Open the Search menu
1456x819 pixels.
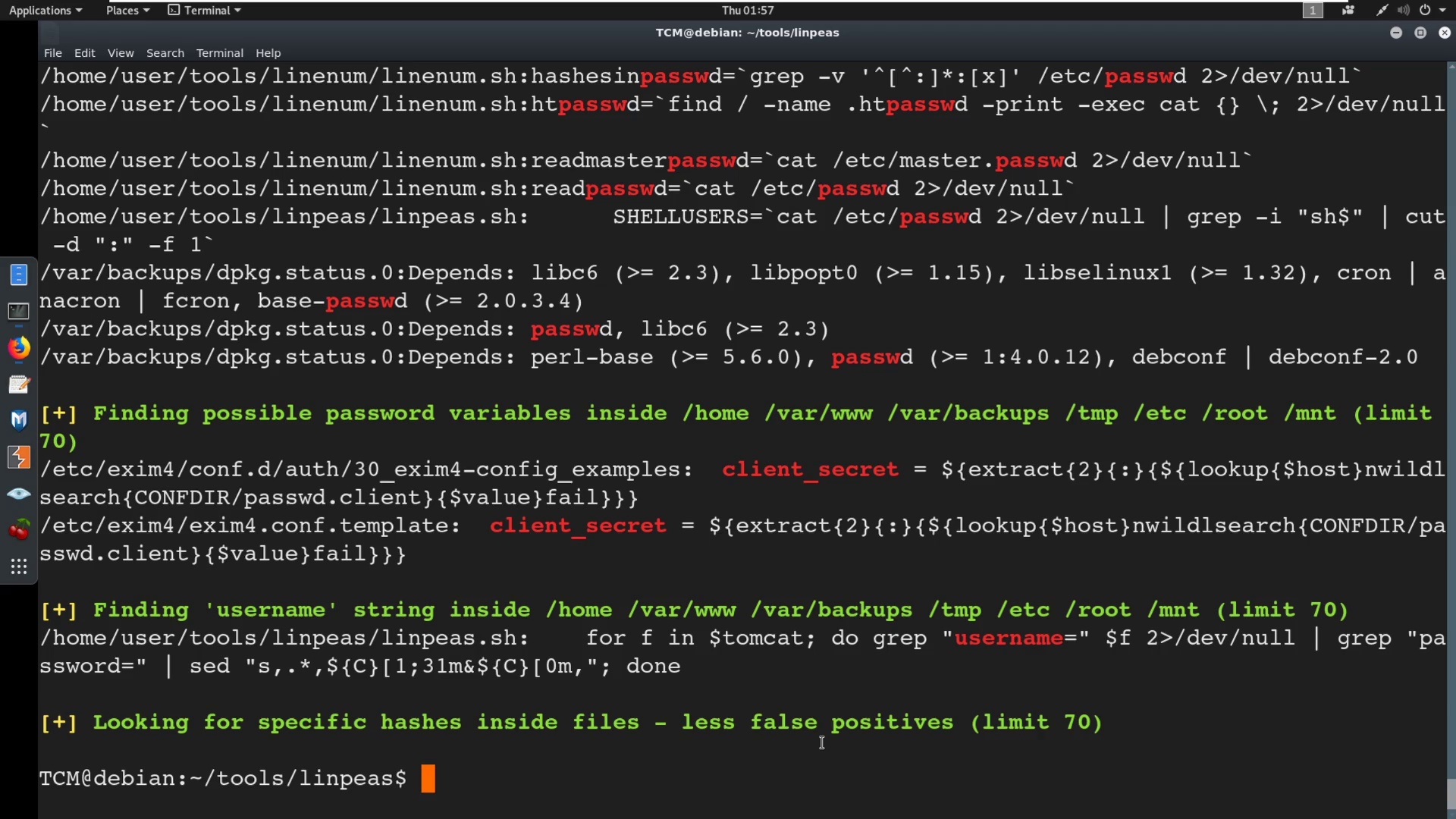pyautogui.click(x=165, y=53)
